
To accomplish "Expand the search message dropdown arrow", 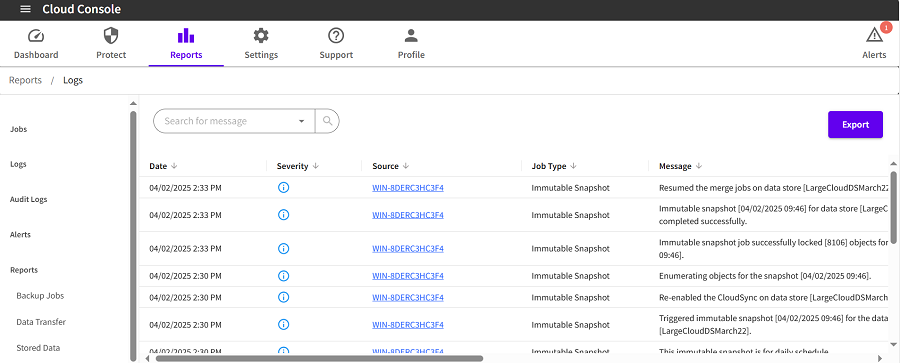I will pyautogui.click(x=302, y=121).
